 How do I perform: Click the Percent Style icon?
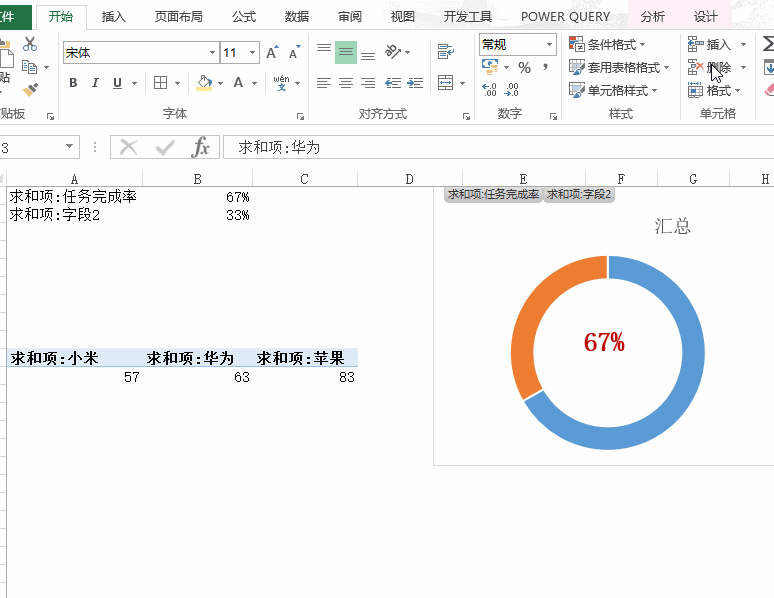[x=524, y=68]
